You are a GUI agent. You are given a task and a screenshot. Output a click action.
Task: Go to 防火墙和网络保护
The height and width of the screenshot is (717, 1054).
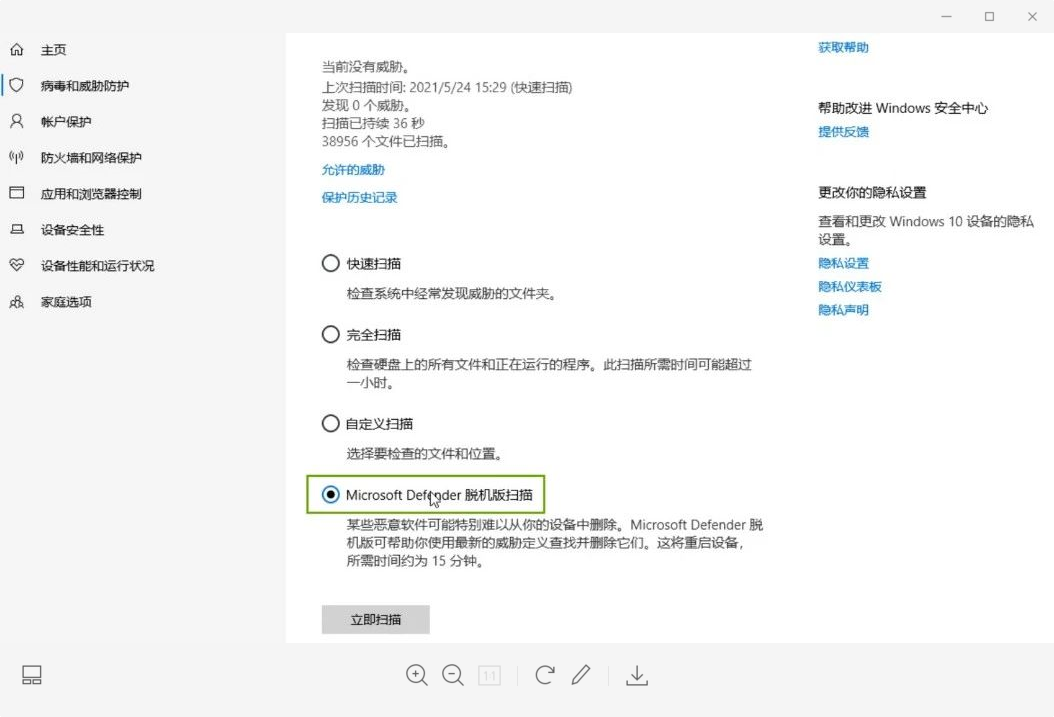click(x=91, y=157)
